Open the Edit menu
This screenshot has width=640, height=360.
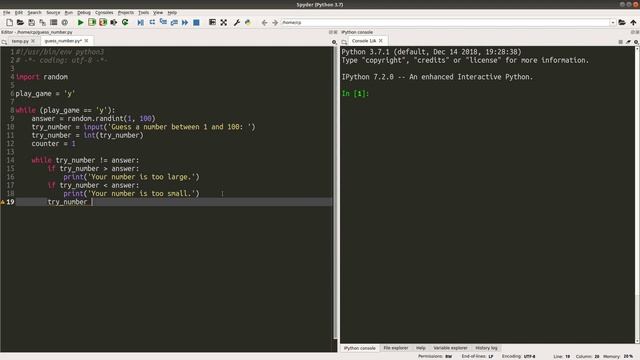click(x=19, y=13)
